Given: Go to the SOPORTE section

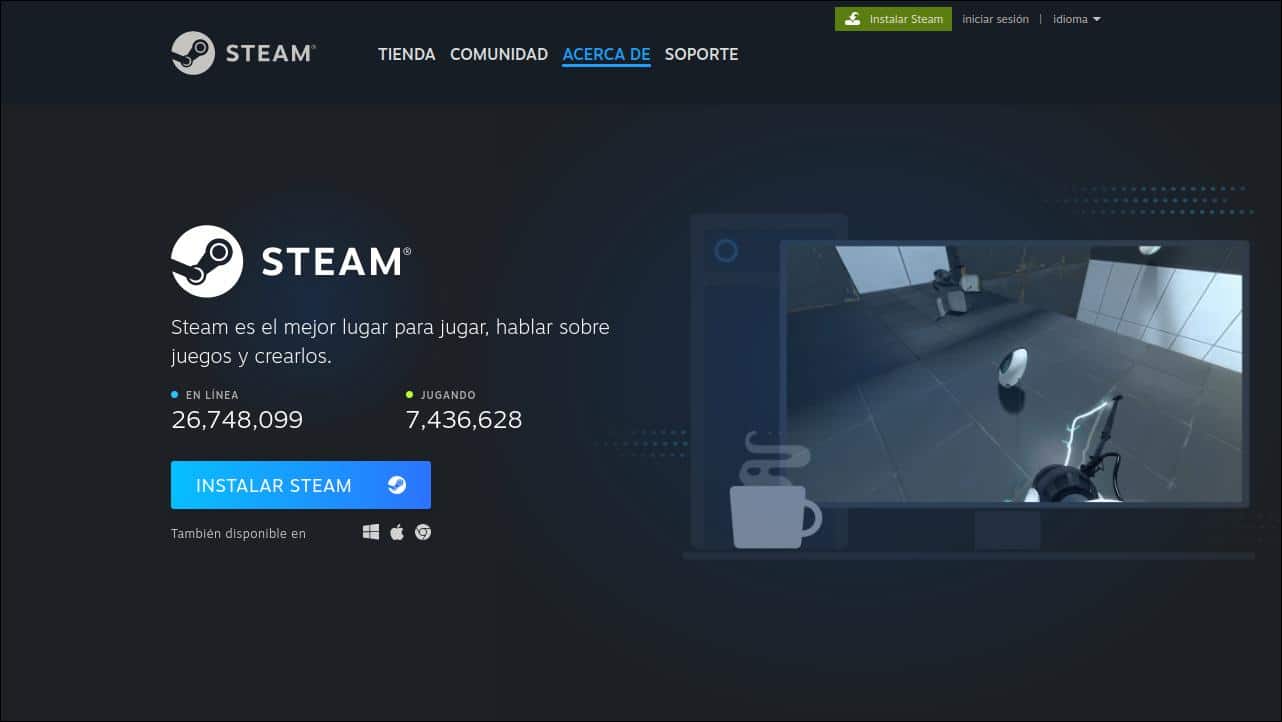Looking at the screenshot, I should pyautogui.click(x=702, y=54).
